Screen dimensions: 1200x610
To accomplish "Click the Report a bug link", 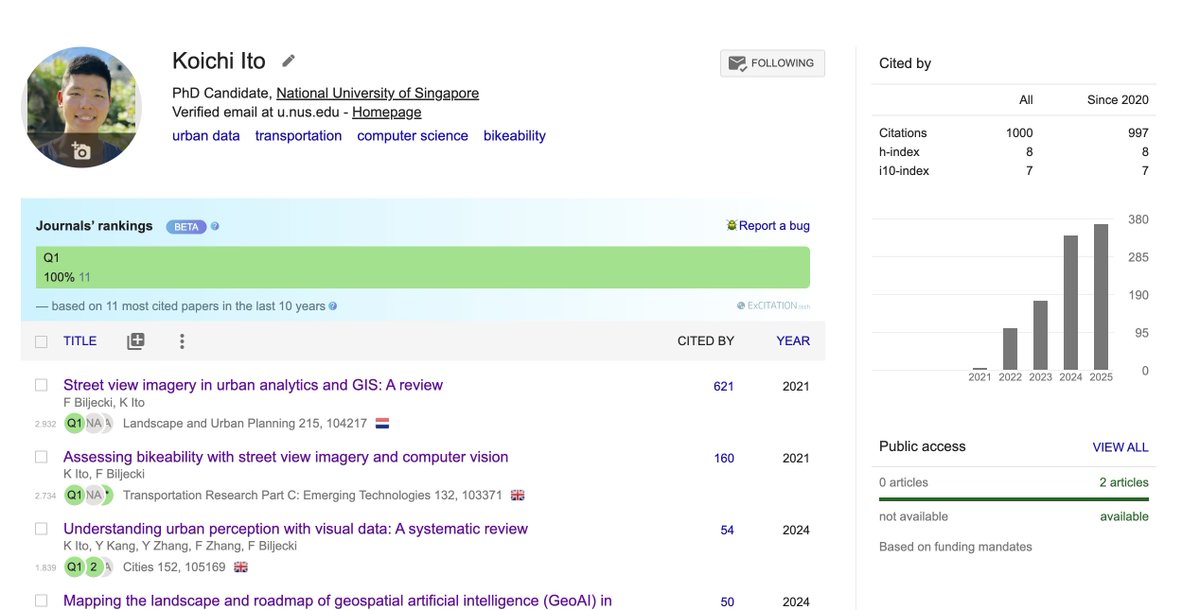I will [x=774, y=226].
